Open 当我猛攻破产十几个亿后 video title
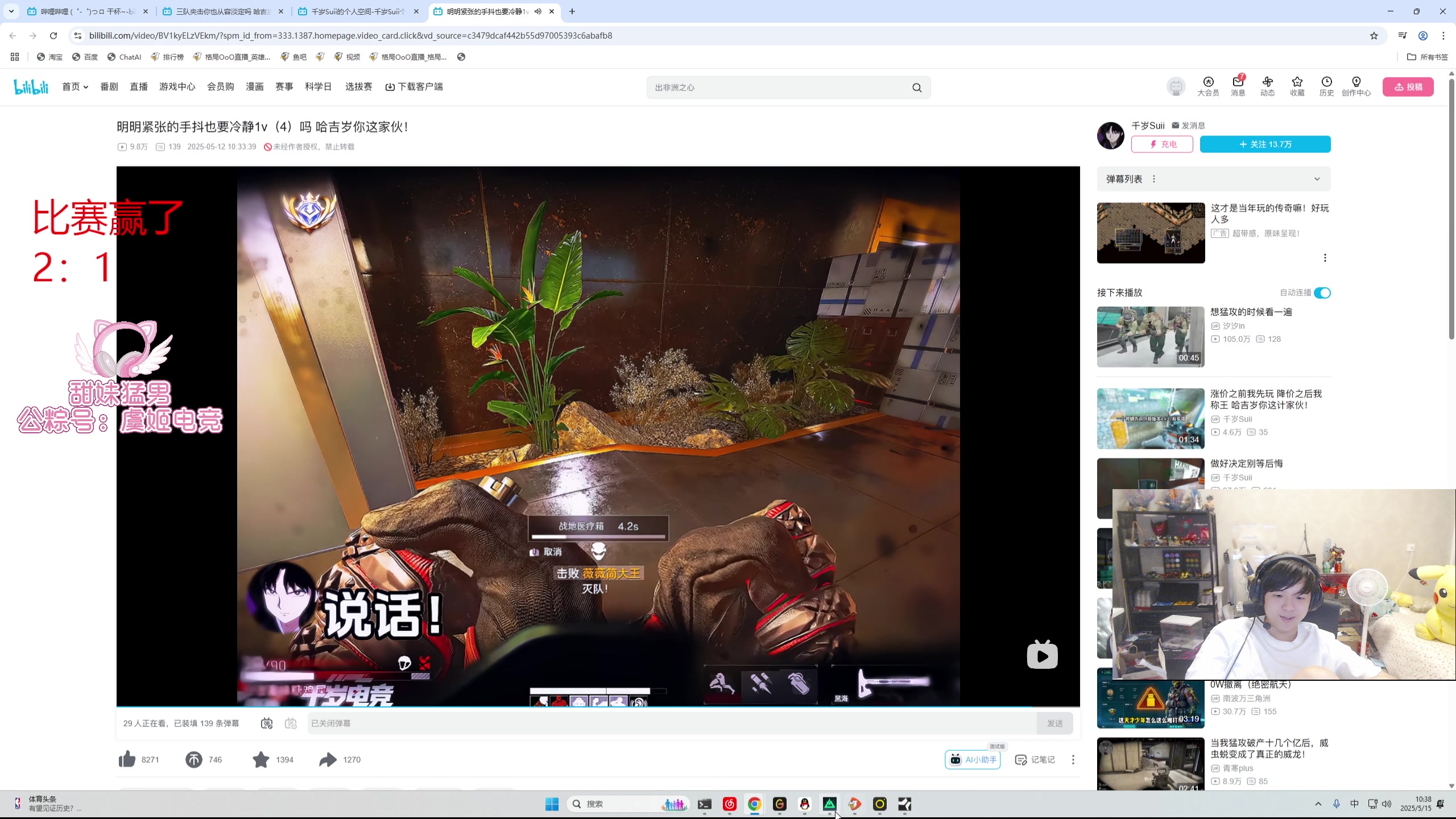The image size is (1456, 819). 1269,748
